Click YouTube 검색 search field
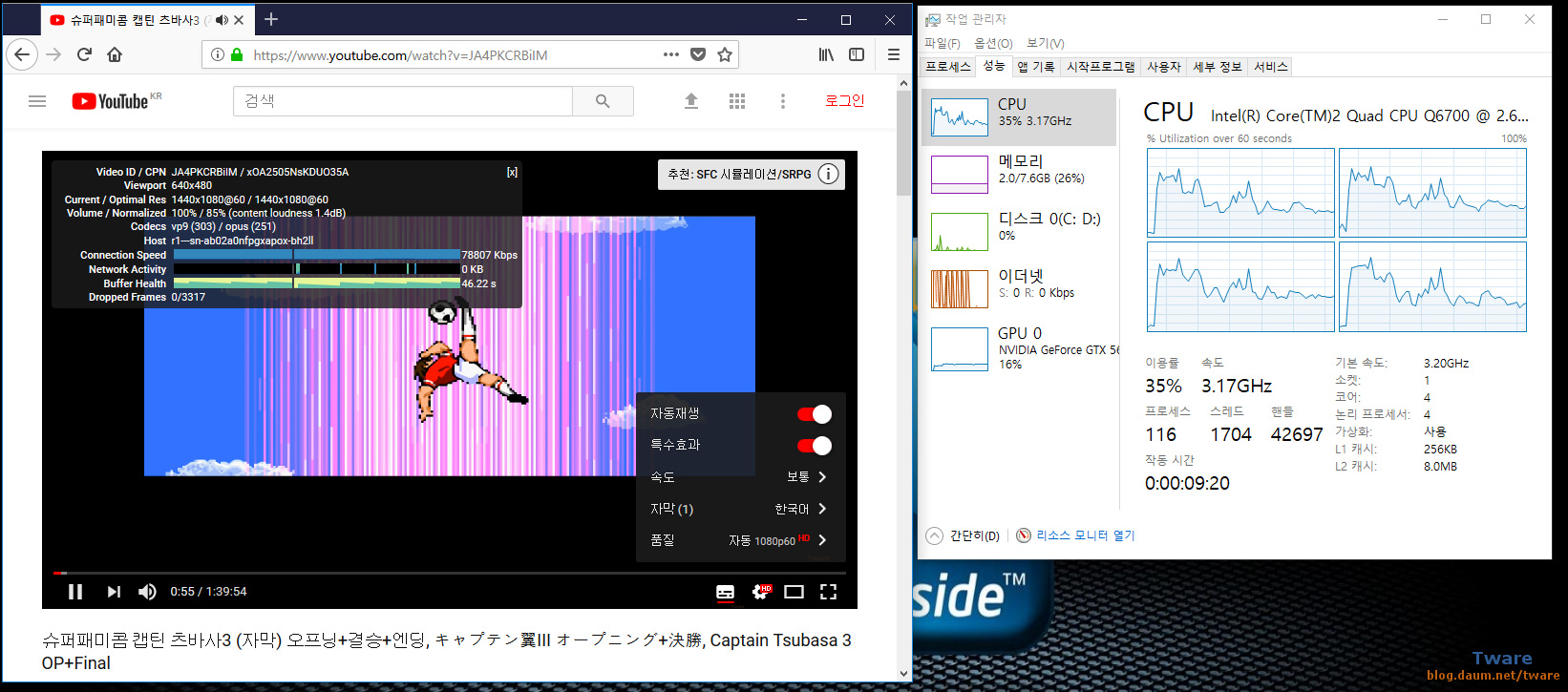The height and width of the screenshot is (692, 1568). point(403,101)
